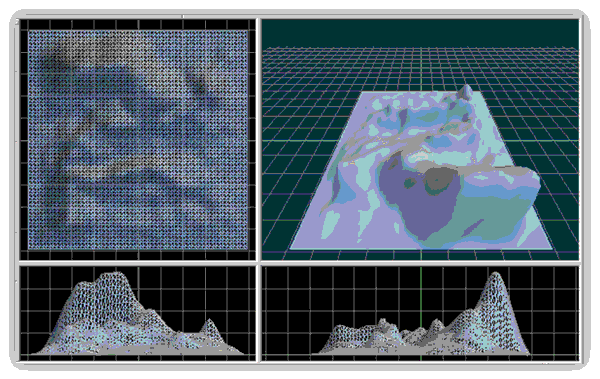Image resolution: width=600 pixels, height=379 pixels.
Task: Click the dark teal sky above the horizon grid
Action: pos(420,33)
